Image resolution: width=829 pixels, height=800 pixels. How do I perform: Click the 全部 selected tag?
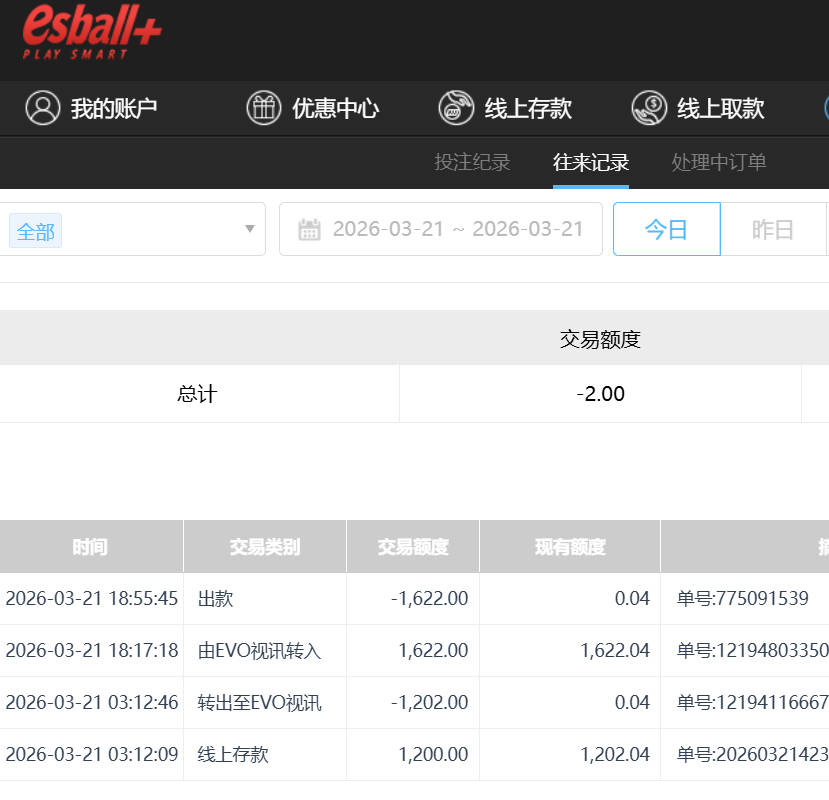(35, 232)
